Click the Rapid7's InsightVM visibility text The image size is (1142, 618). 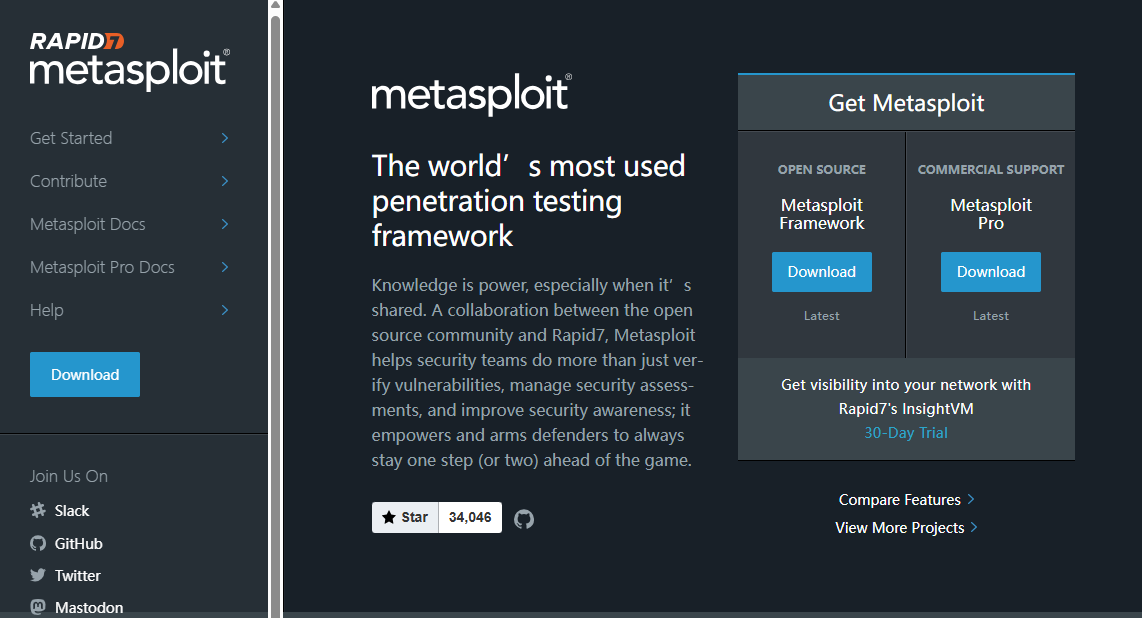906,396
